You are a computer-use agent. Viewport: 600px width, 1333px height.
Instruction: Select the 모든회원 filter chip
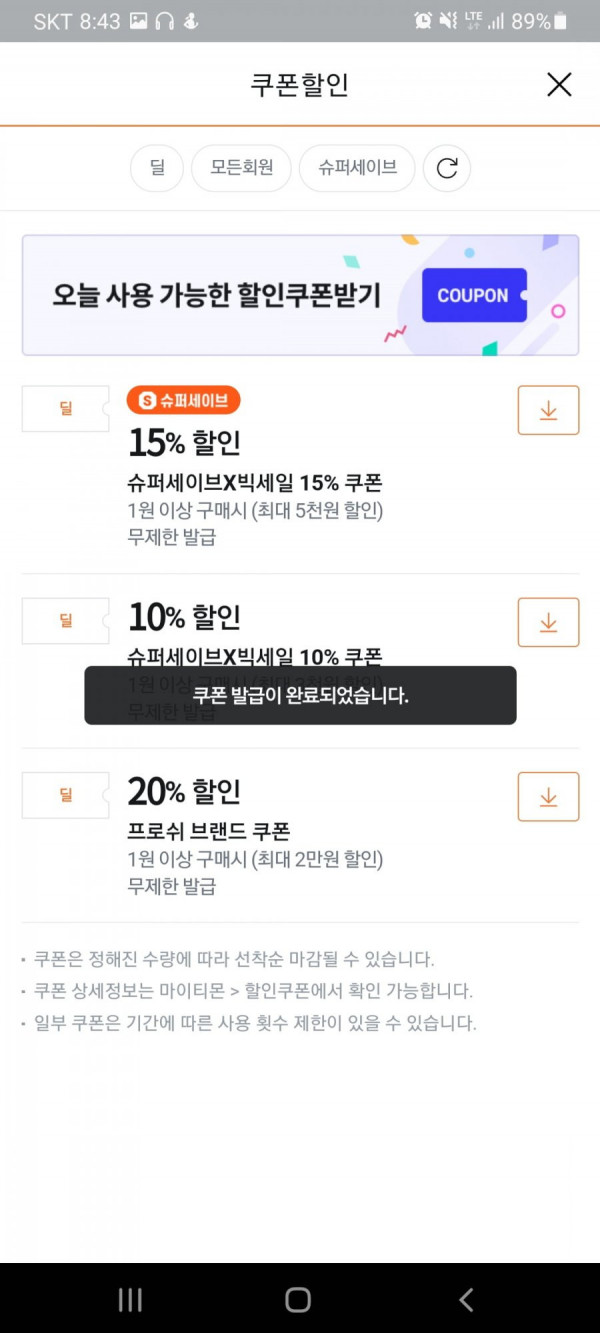[x=241, y=168]
